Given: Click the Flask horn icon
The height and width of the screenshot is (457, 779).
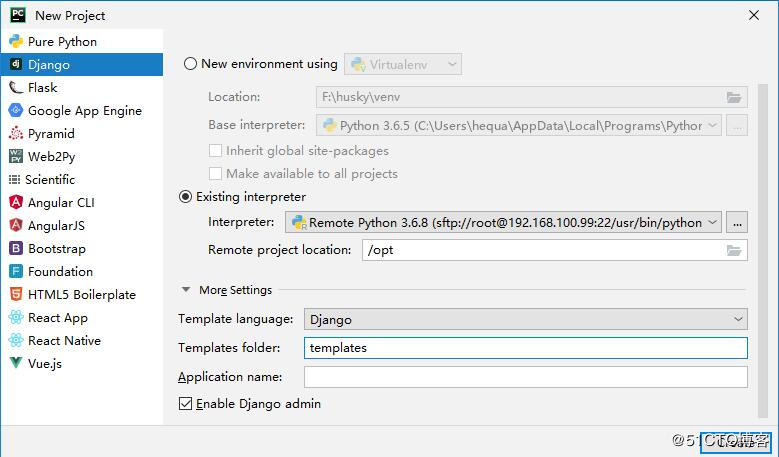Looking at the screenshot, I should tap(16, 87).
